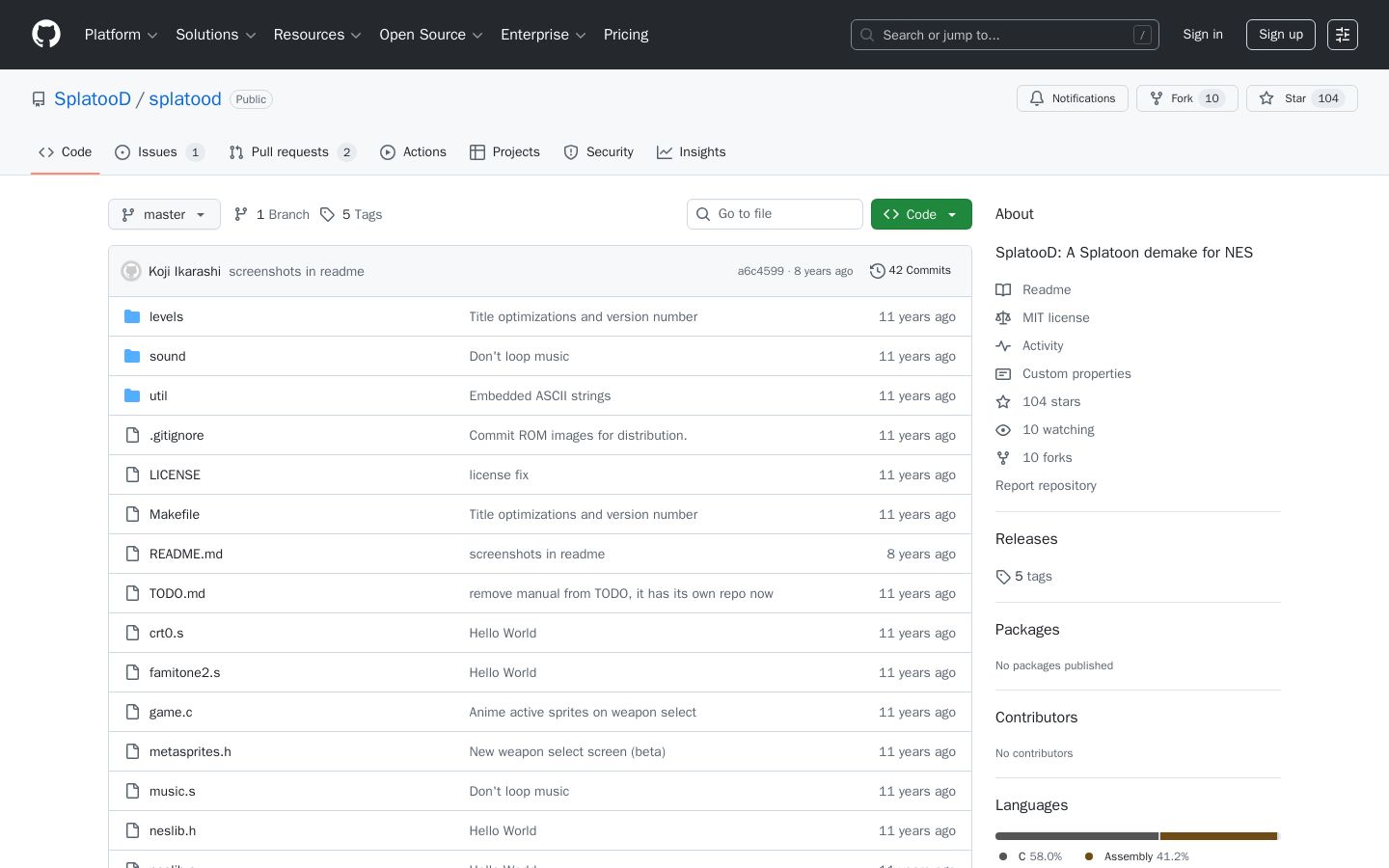Click the fork icon beside 10 forks
The width and height of the screenshot is (1389, 868).
[1003, 457]
